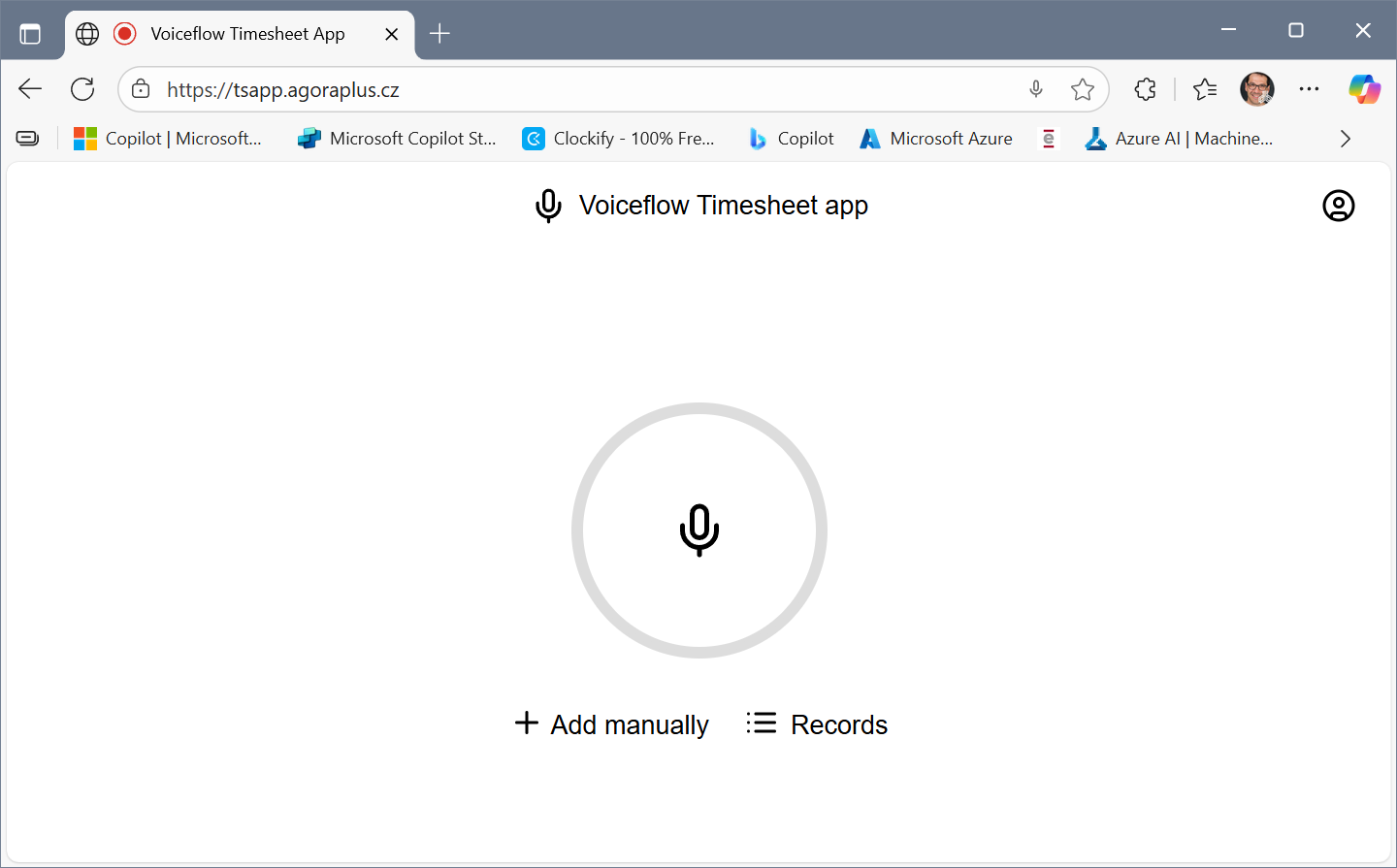Open the tab actions menu button
This screenshot has width=1397, height=868.
[x=30, y=34]
